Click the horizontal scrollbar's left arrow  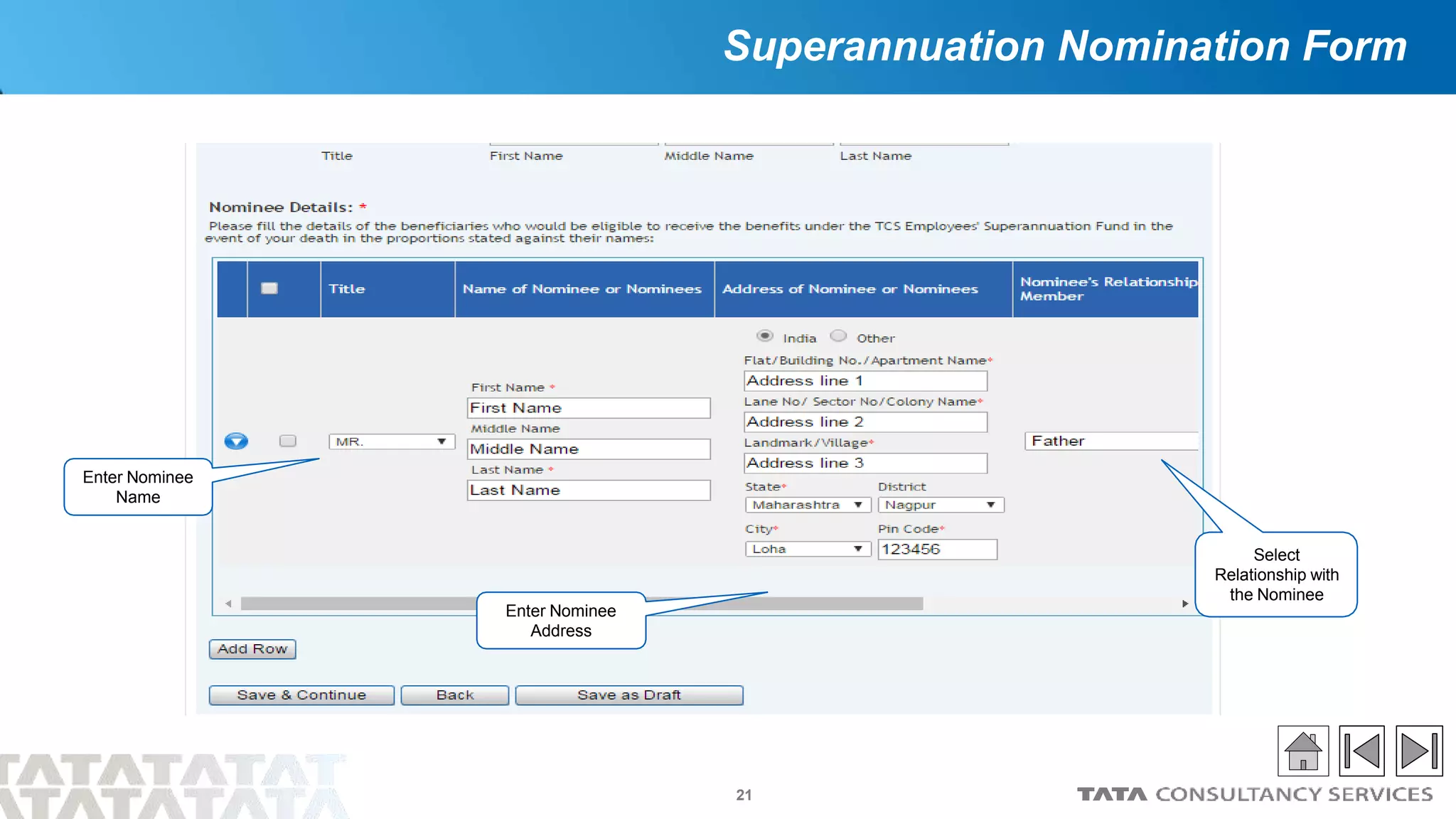228,604
